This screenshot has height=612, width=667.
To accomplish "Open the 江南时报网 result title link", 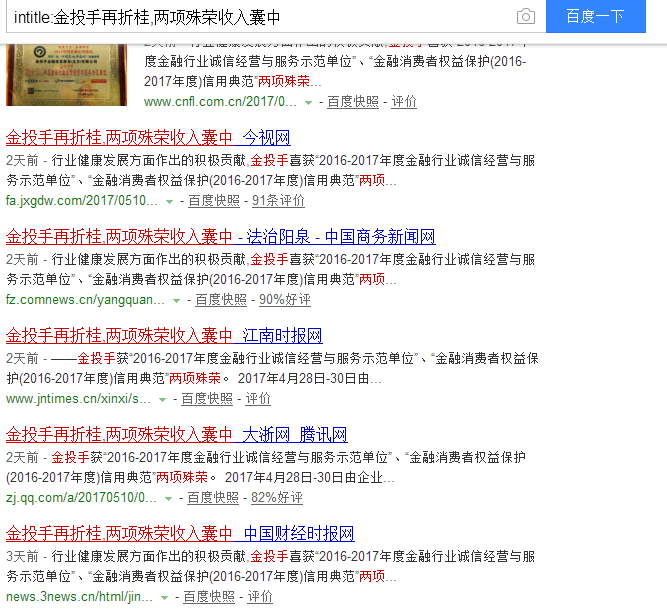I will point(164,336).
